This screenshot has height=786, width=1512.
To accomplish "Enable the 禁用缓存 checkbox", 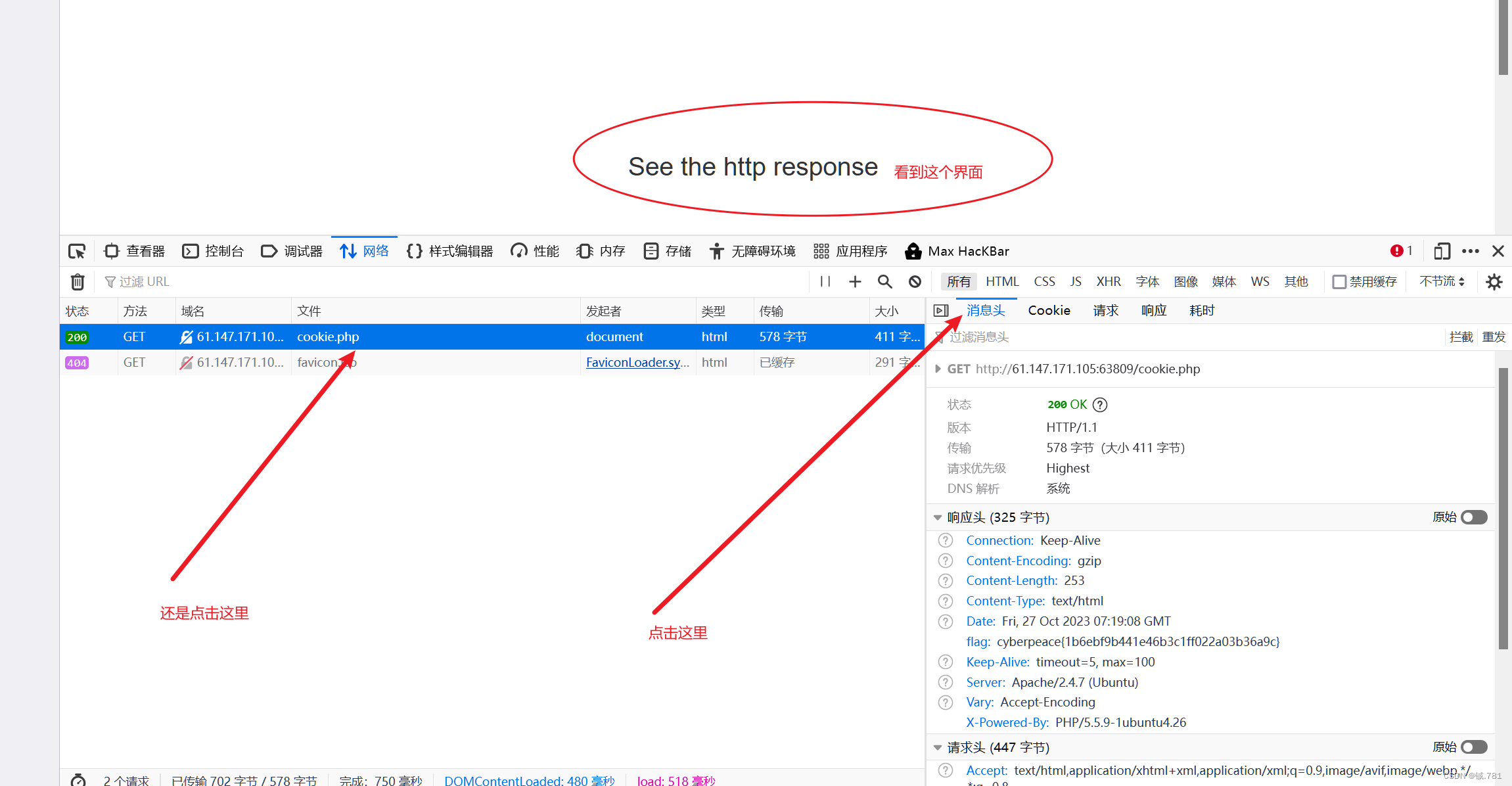I will (1339, 282).
